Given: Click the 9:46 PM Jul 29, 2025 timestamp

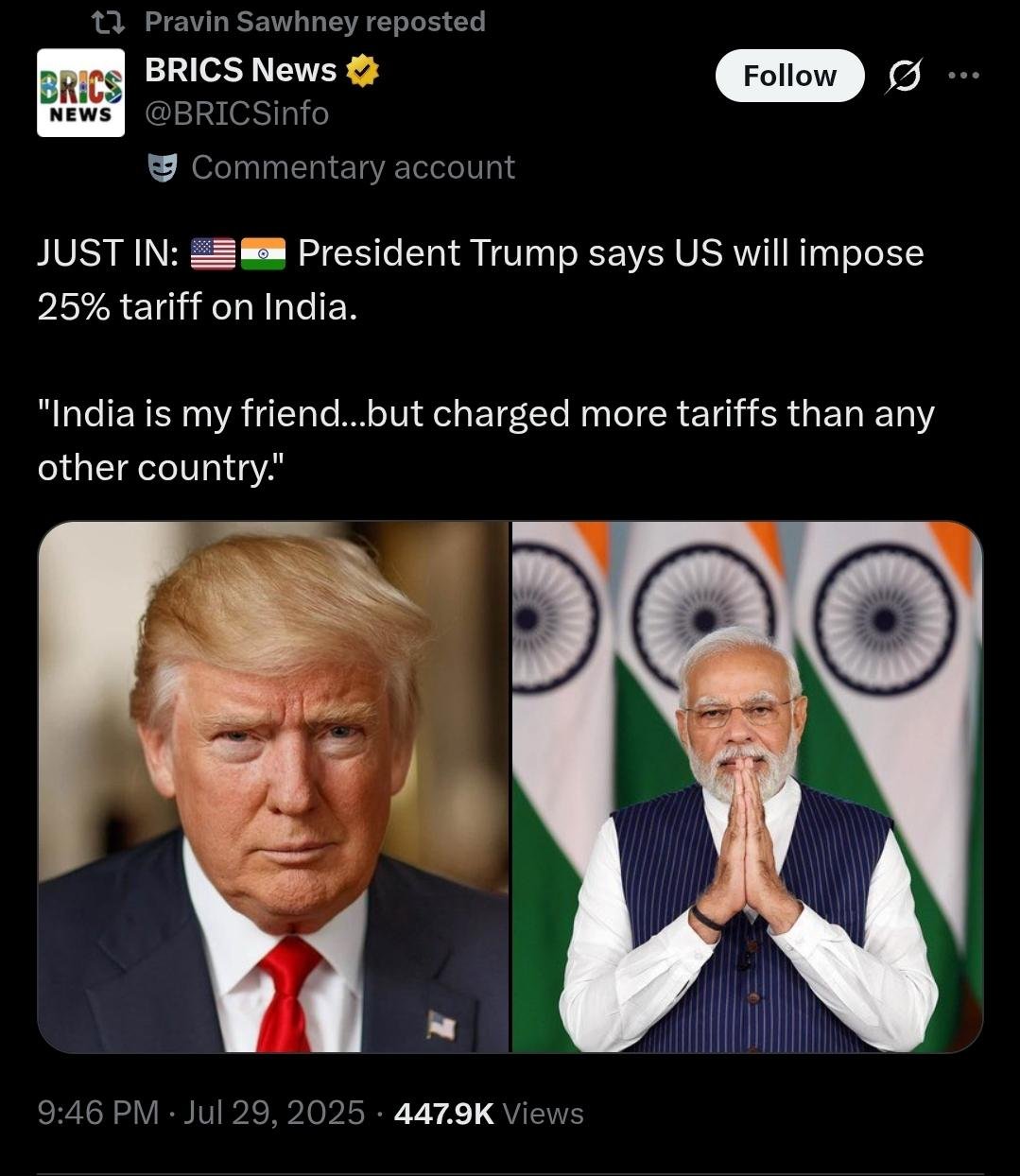Looking at the screenshot, I should pos(200,1113).
